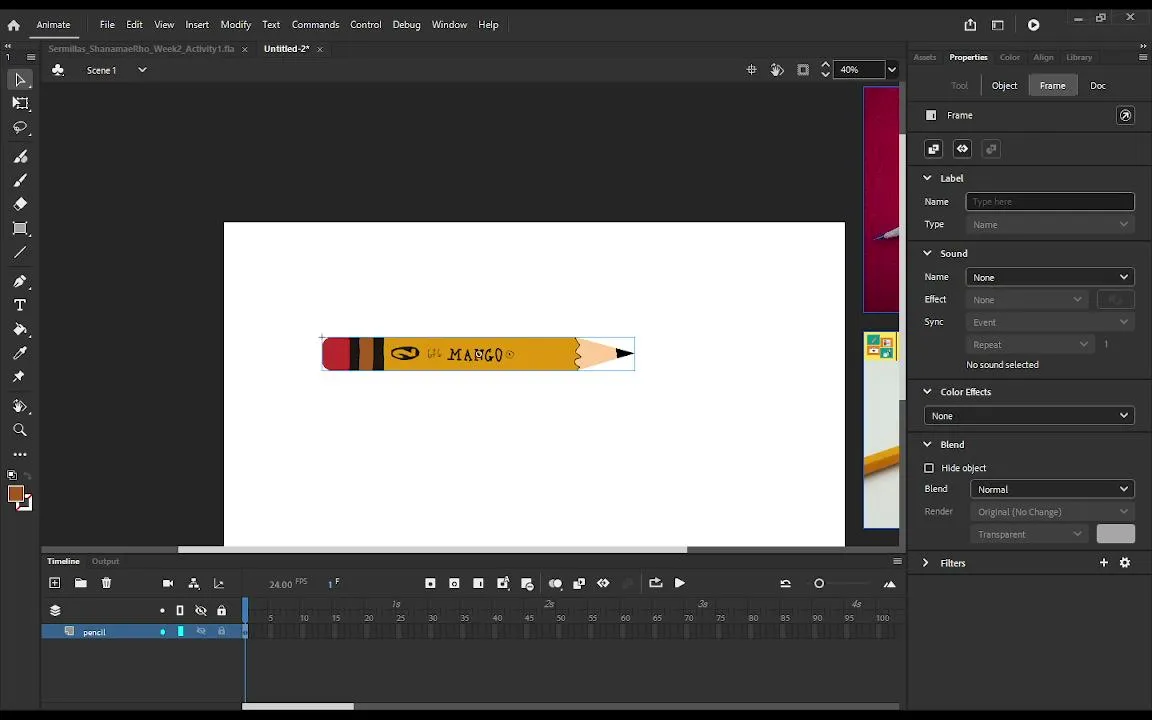Click the Quick Share and publish icon
This screenshot has width=1152, height=720.
tap(970, 25)
